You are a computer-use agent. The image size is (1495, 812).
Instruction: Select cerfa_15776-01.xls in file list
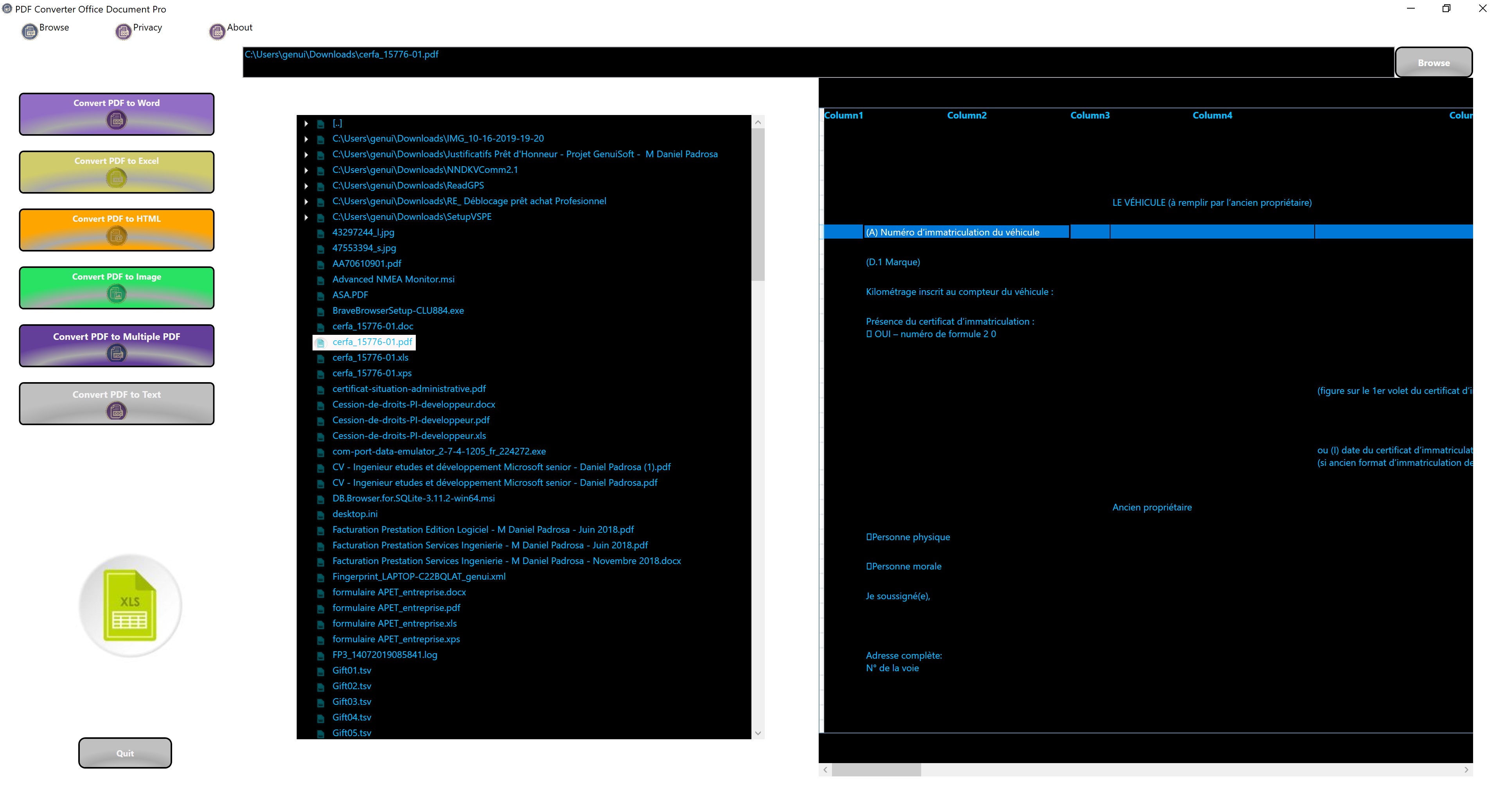pos(370,357)
